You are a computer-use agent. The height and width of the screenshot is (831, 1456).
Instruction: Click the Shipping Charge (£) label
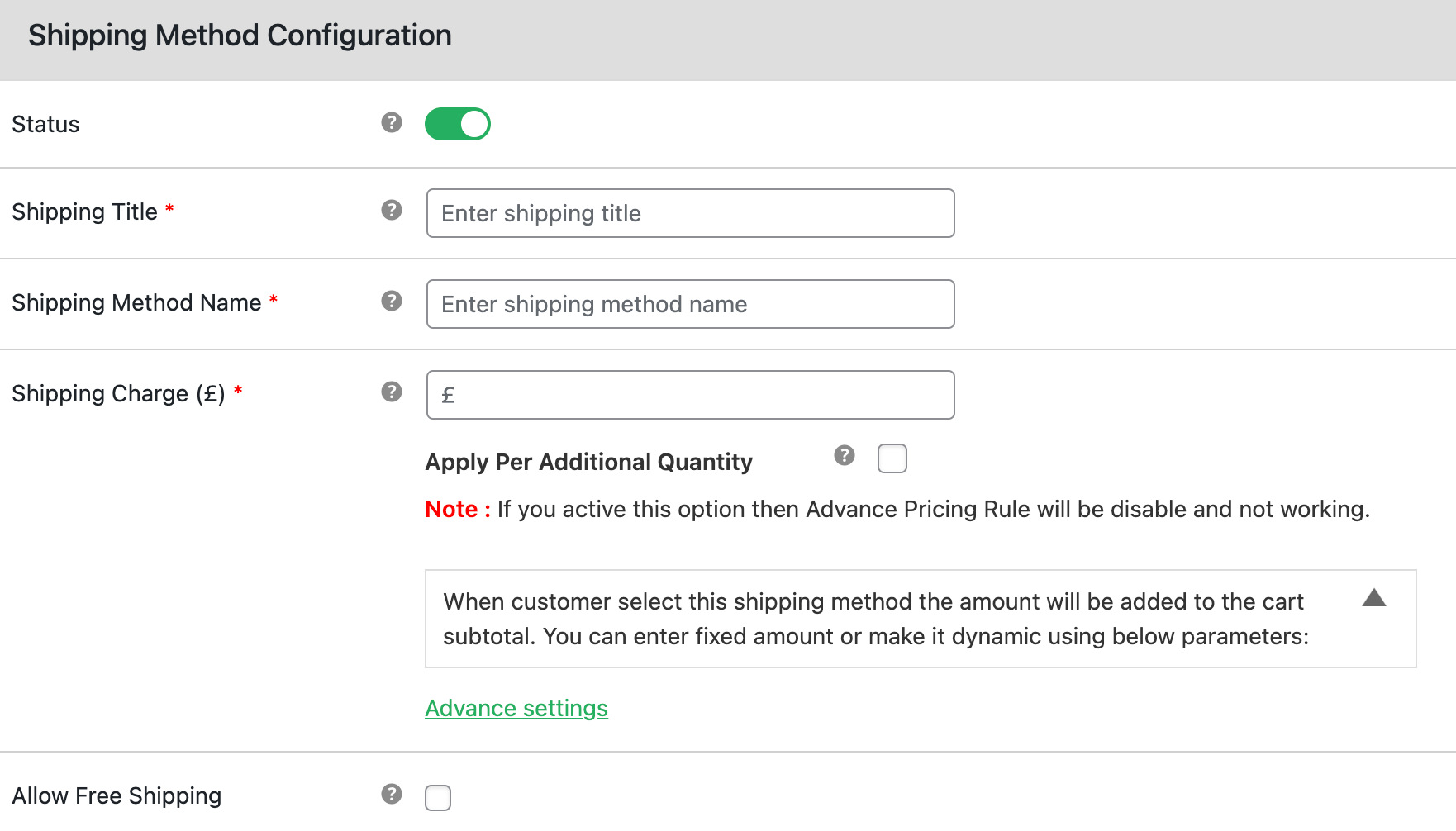(118, 394)
